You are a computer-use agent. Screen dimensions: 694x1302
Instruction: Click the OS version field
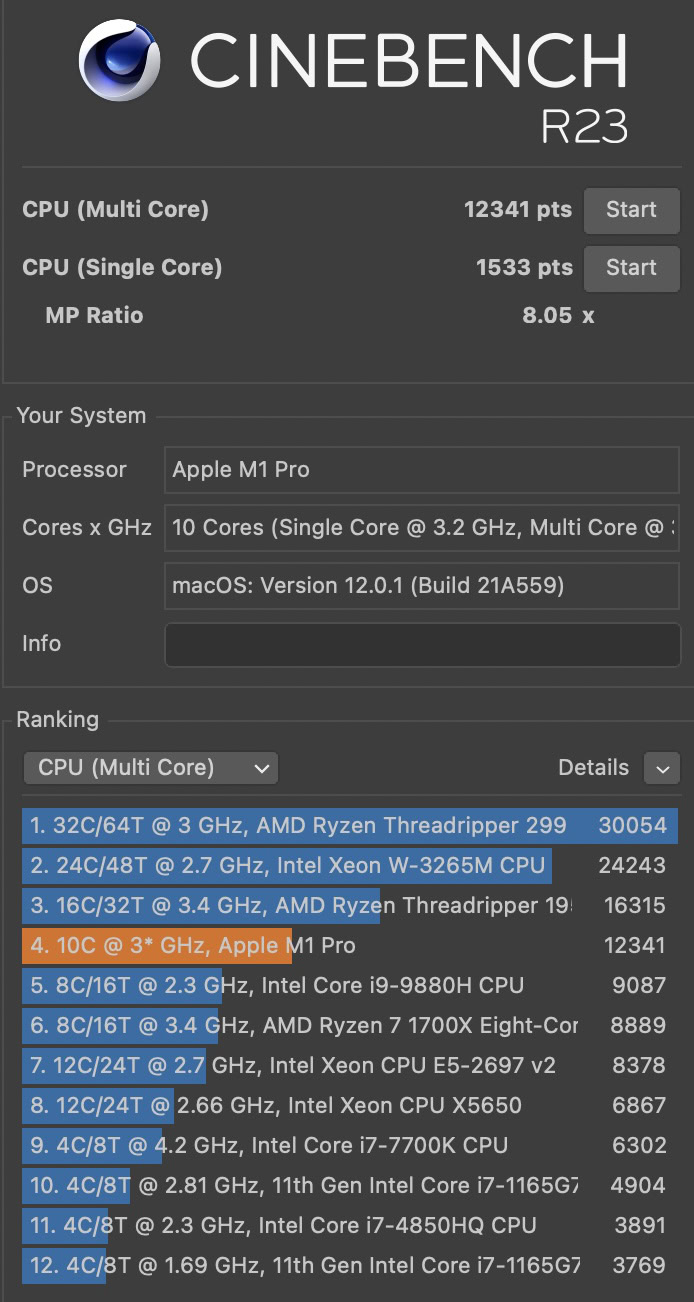pyautogui.click(x=422, y=586)
